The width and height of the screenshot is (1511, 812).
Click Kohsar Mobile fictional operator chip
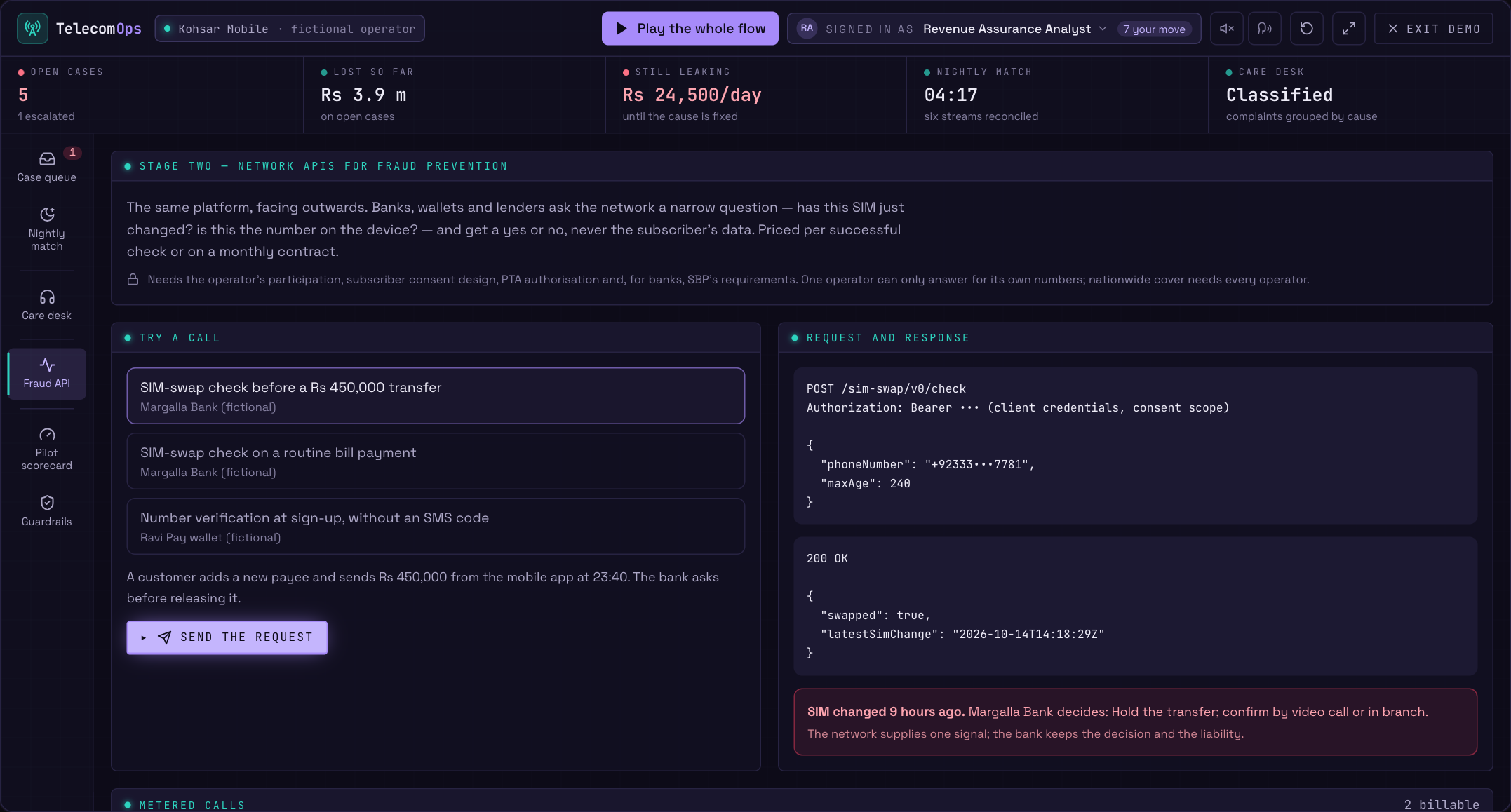[290, 29]
